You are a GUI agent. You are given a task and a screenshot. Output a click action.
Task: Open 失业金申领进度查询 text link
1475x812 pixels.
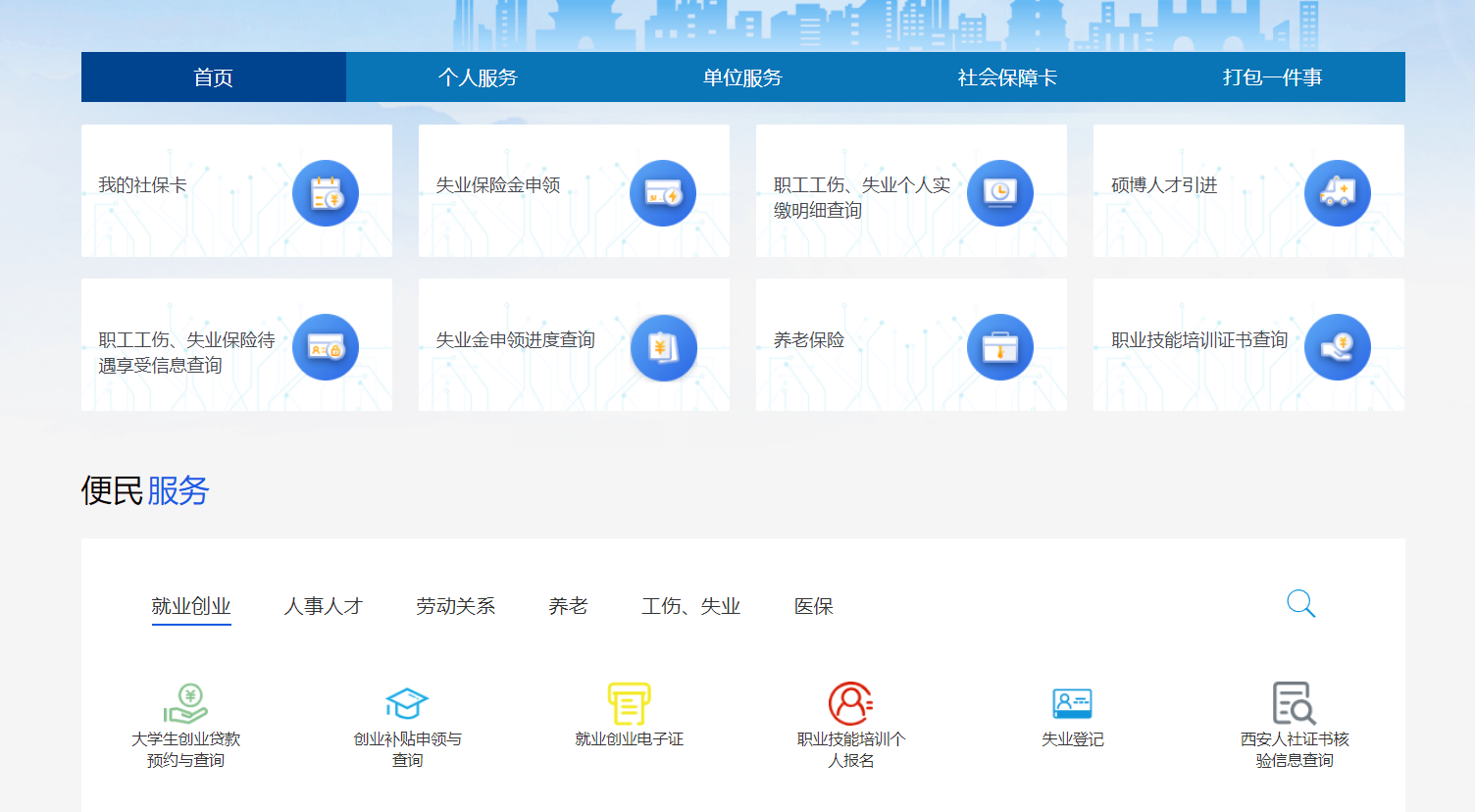516,340
